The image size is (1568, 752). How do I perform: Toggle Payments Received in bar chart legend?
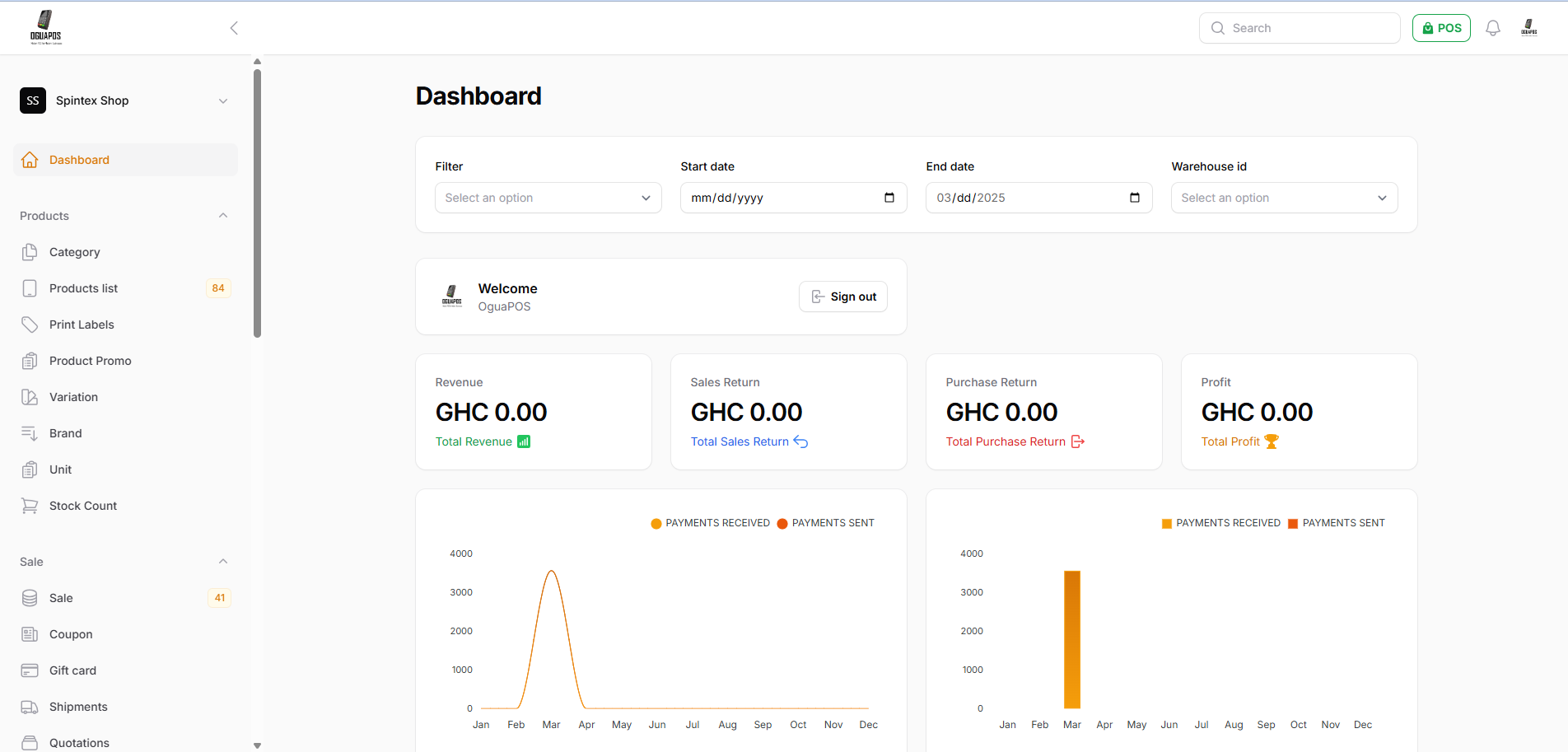(1220, 523)
